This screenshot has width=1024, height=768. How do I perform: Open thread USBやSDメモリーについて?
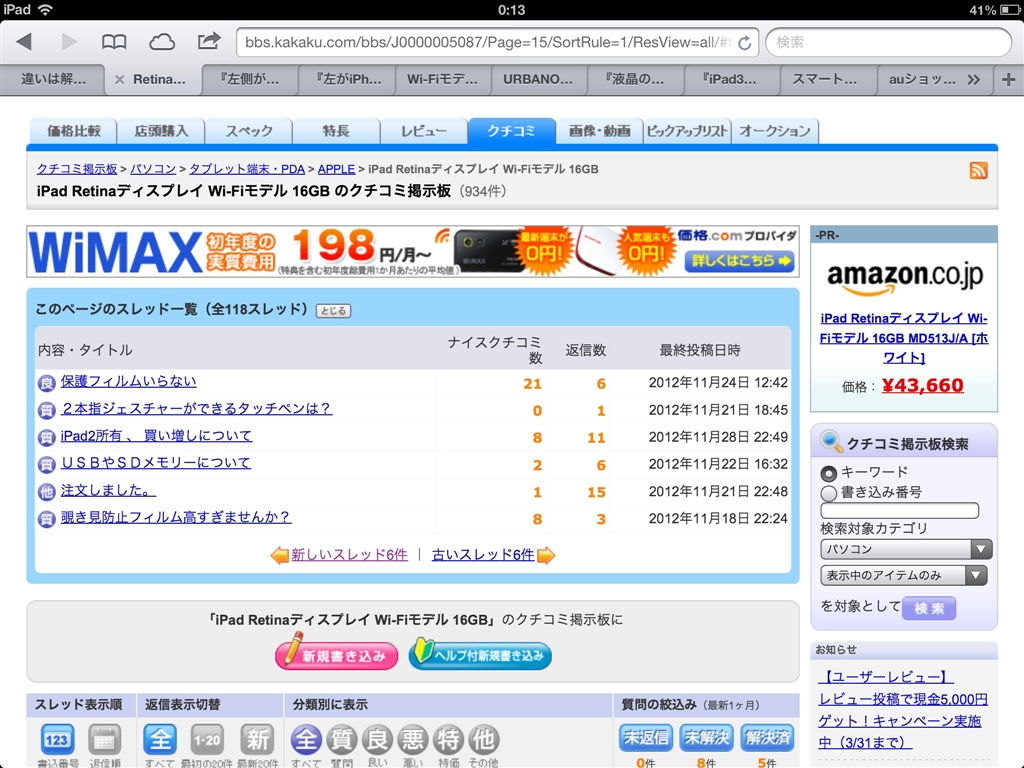click(155, 464)
